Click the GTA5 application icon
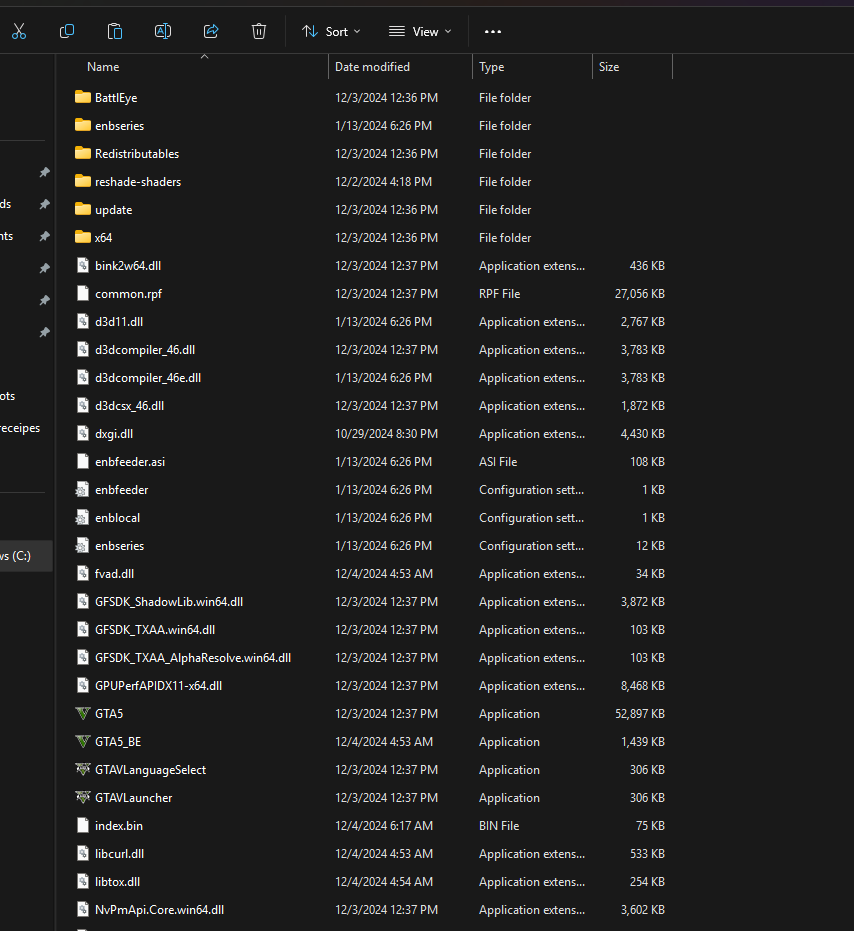The height and width of the screenshot is (931, 854). [x=82, y=713]
